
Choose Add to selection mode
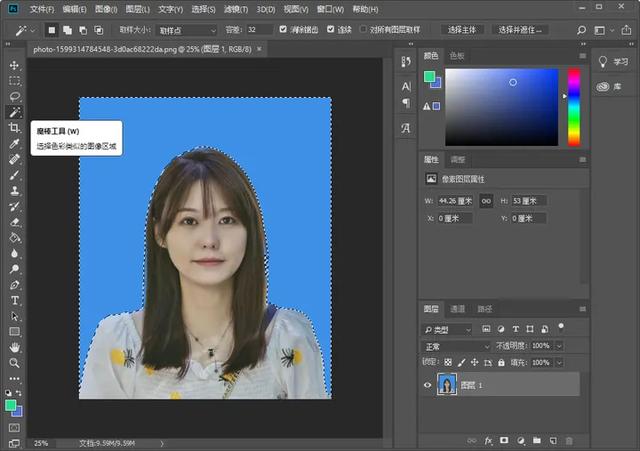coord(67,30)
